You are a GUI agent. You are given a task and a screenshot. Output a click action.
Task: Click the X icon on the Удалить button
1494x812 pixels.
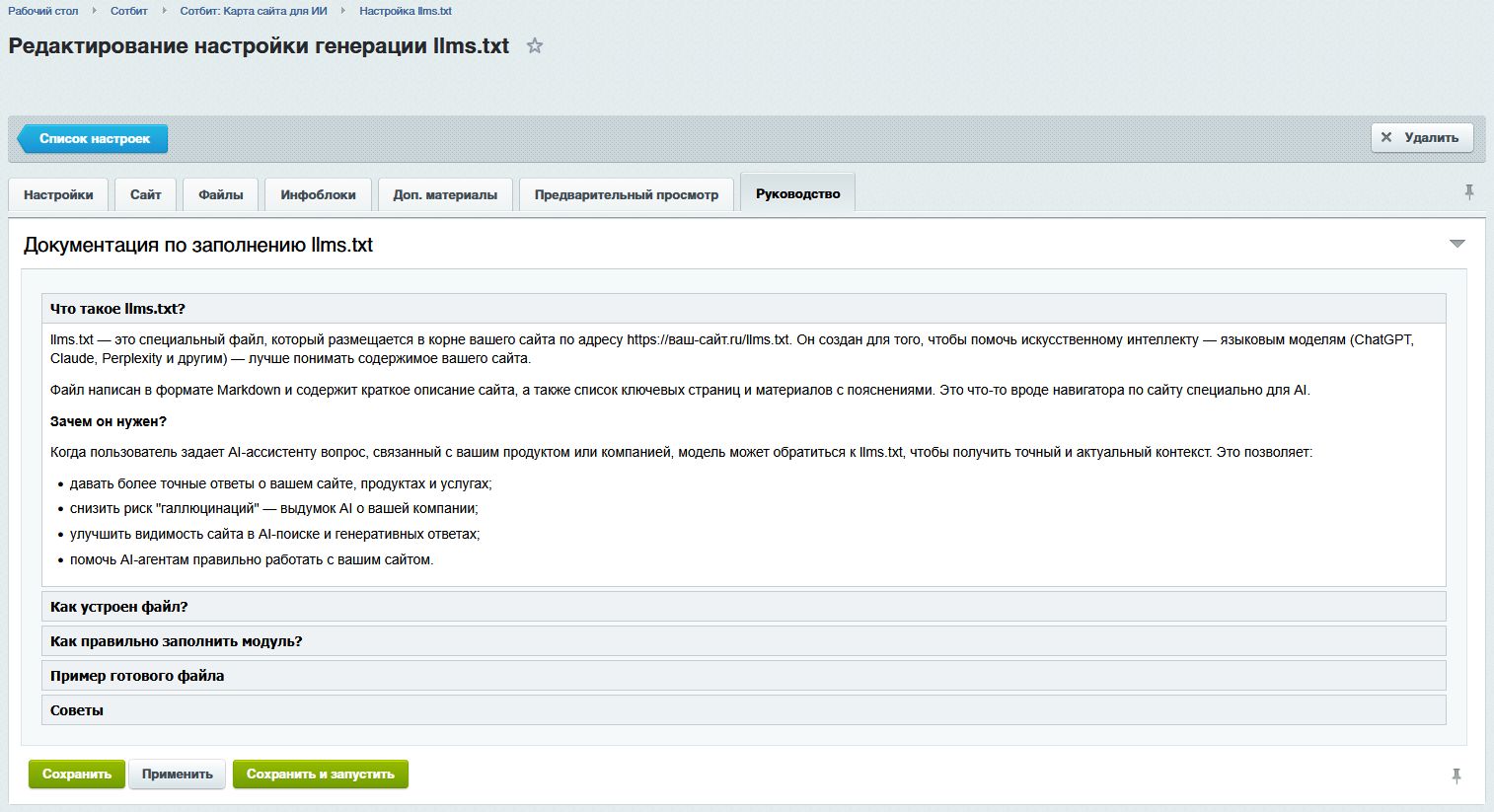click(1389, 136)
